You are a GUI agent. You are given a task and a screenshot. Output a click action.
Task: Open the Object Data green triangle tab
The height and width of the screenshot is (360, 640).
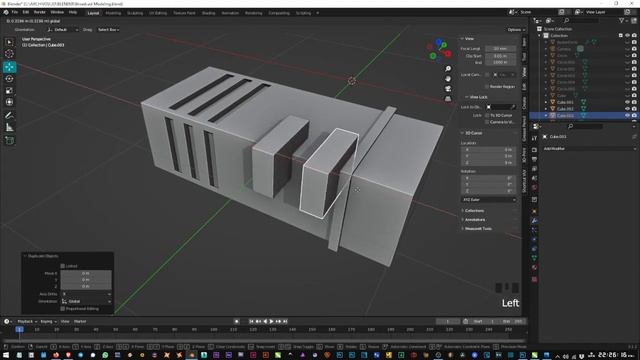click(x=534, y=258)
